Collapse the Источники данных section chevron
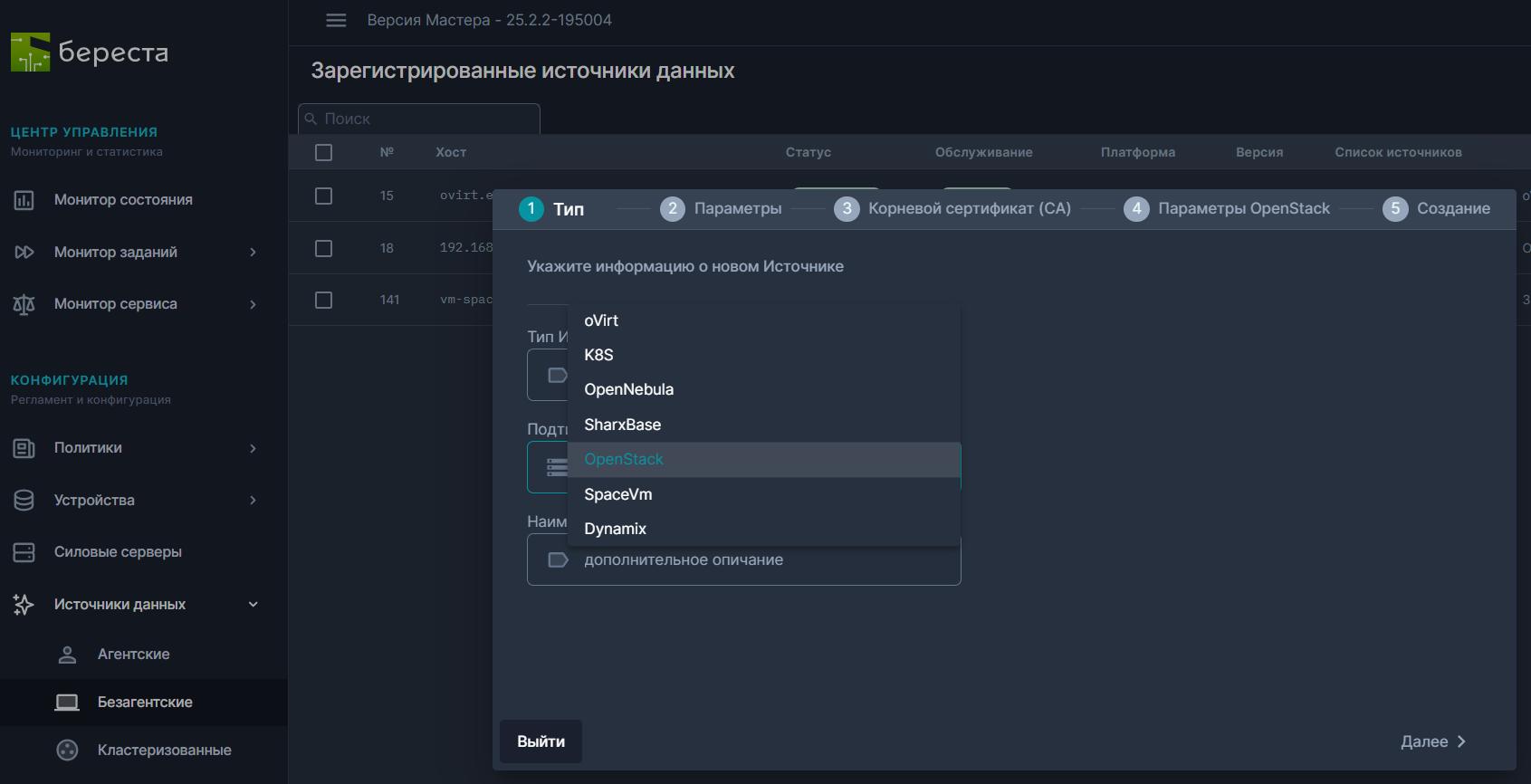 (x=254, y=605)
